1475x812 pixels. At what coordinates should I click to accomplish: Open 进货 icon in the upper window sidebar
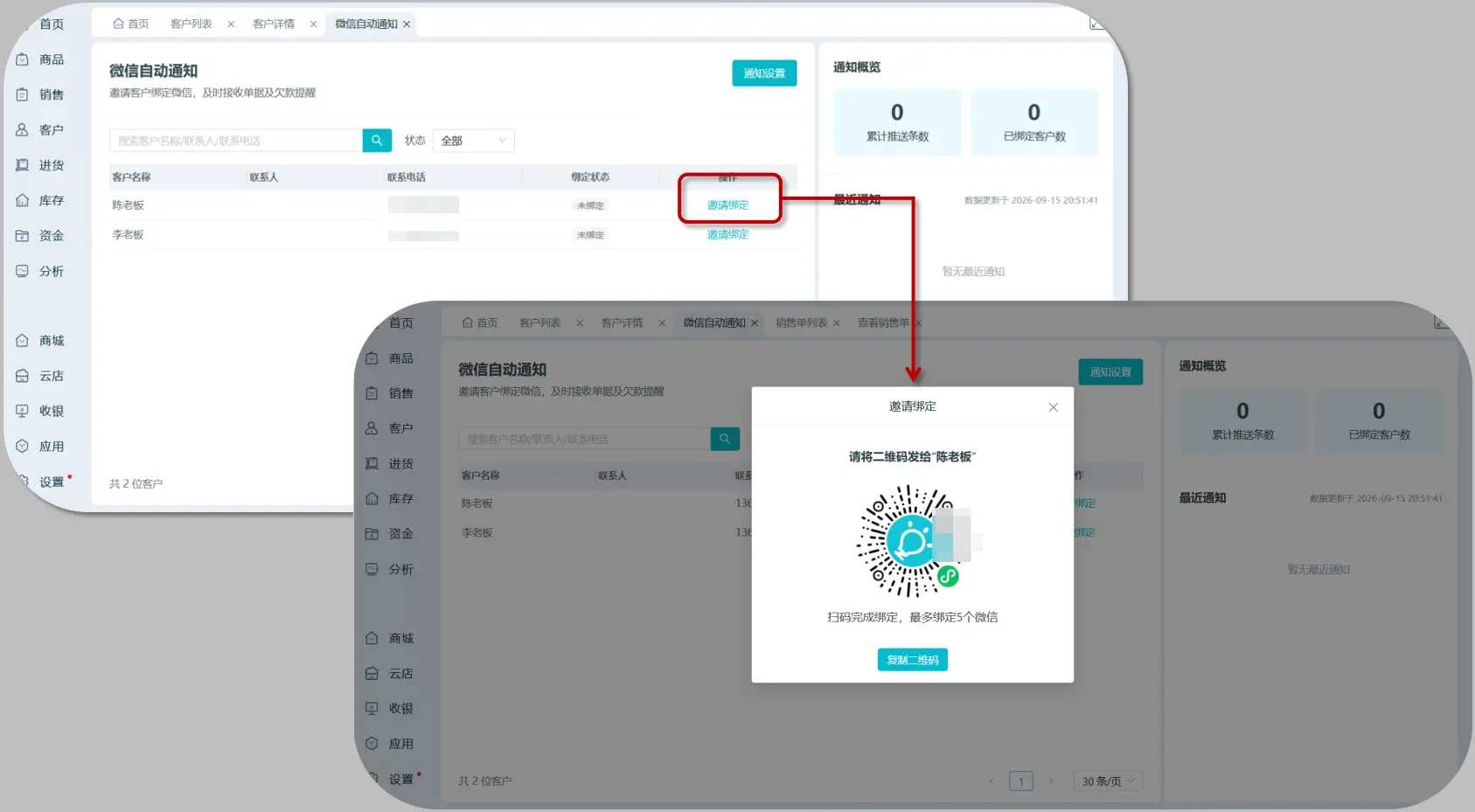pyautogui.click(x=23, y=165)
